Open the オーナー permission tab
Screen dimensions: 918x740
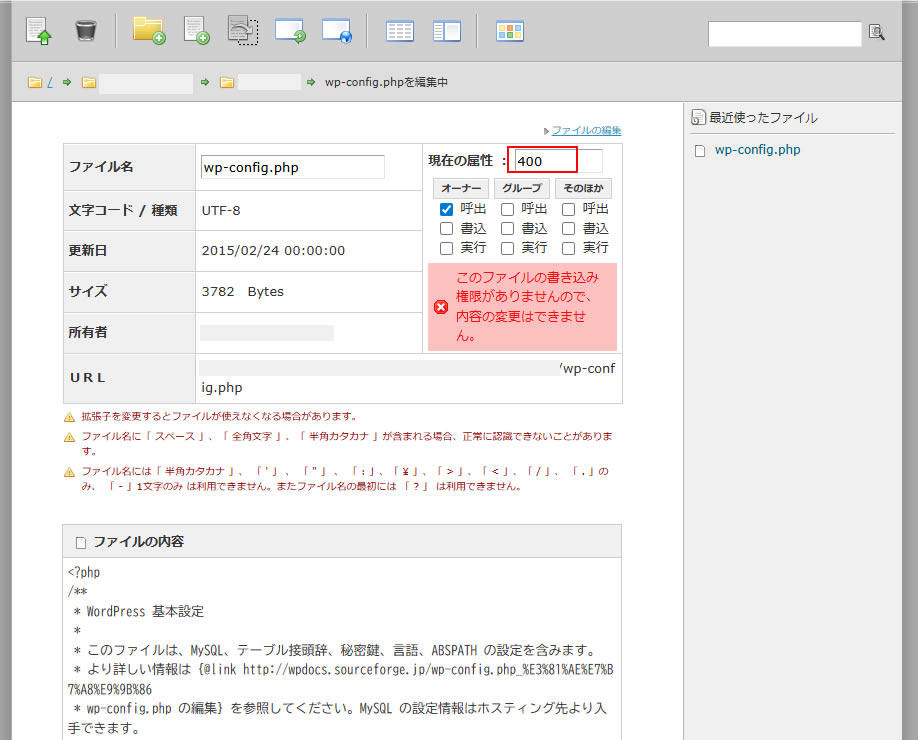pos(459,188)
